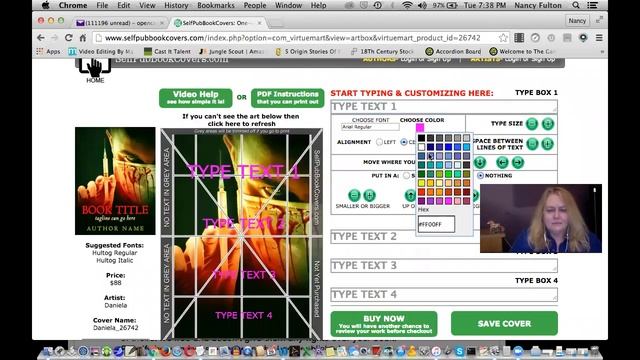Open Cast It Talent bookmark
Image resolution: width=640 pixels, height=360 pixels.
tap(168, 52)
